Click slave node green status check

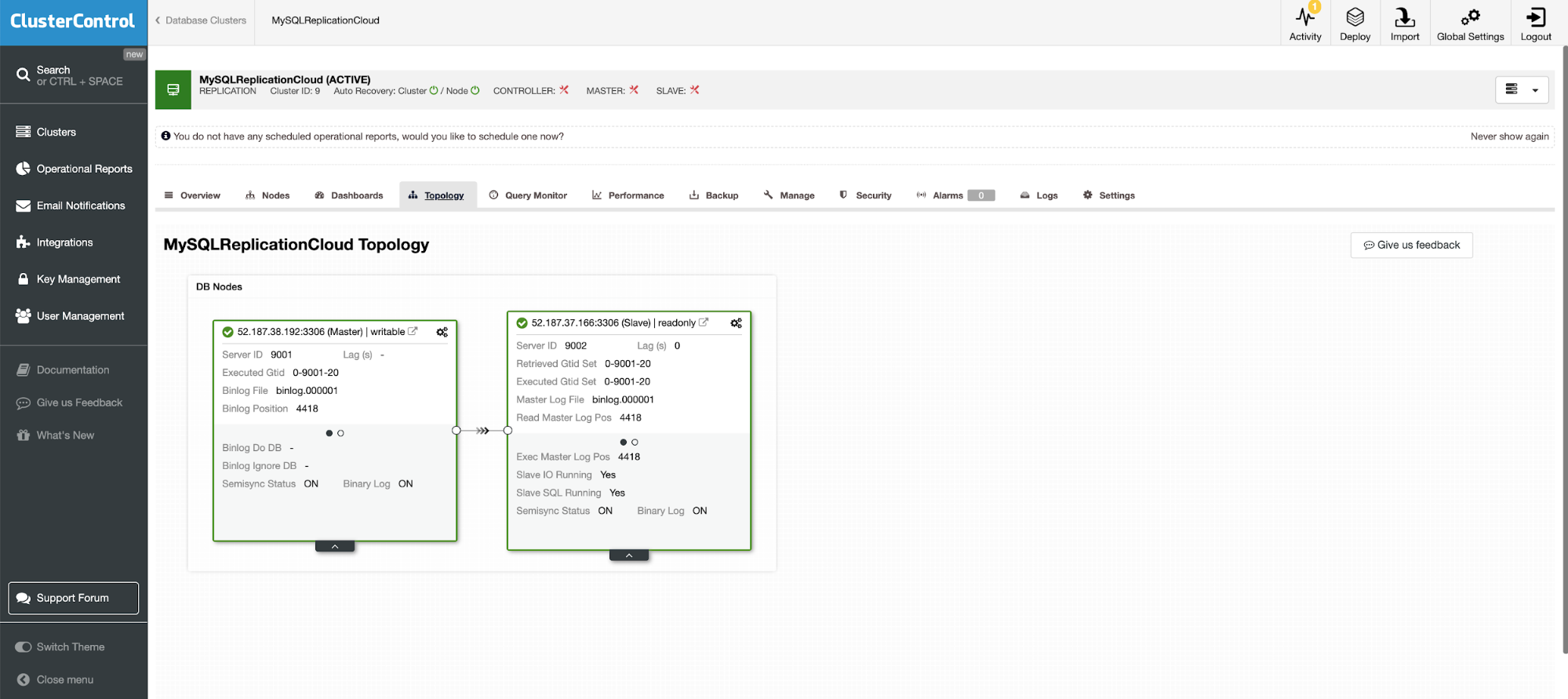[x=522, y=323]
